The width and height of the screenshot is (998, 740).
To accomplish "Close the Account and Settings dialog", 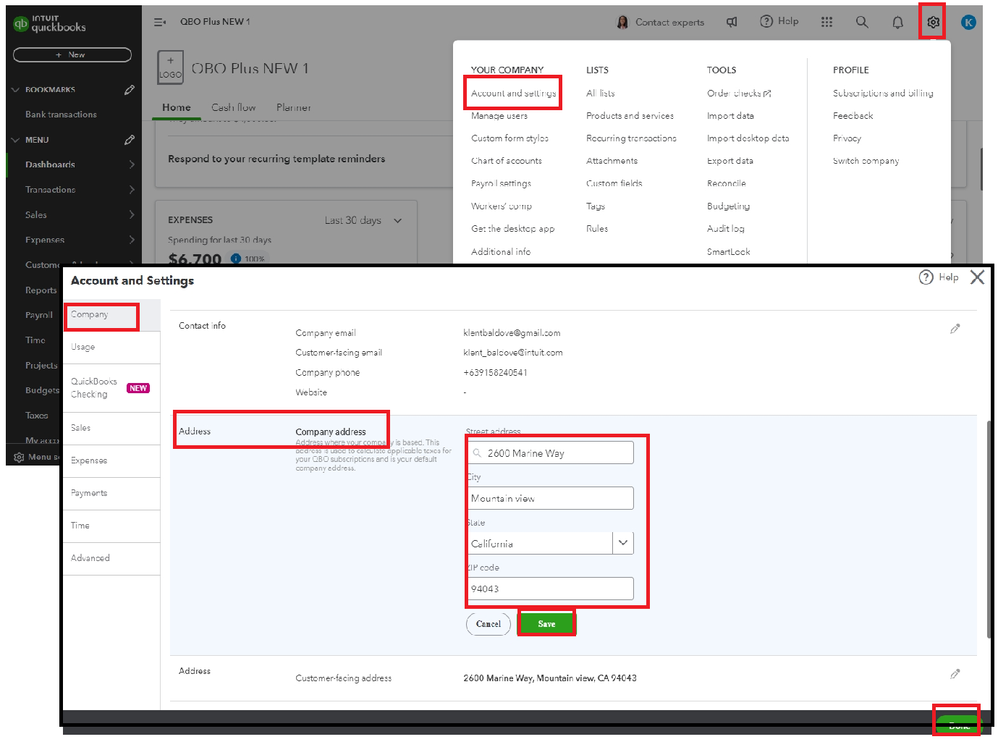I will (977, 277).
